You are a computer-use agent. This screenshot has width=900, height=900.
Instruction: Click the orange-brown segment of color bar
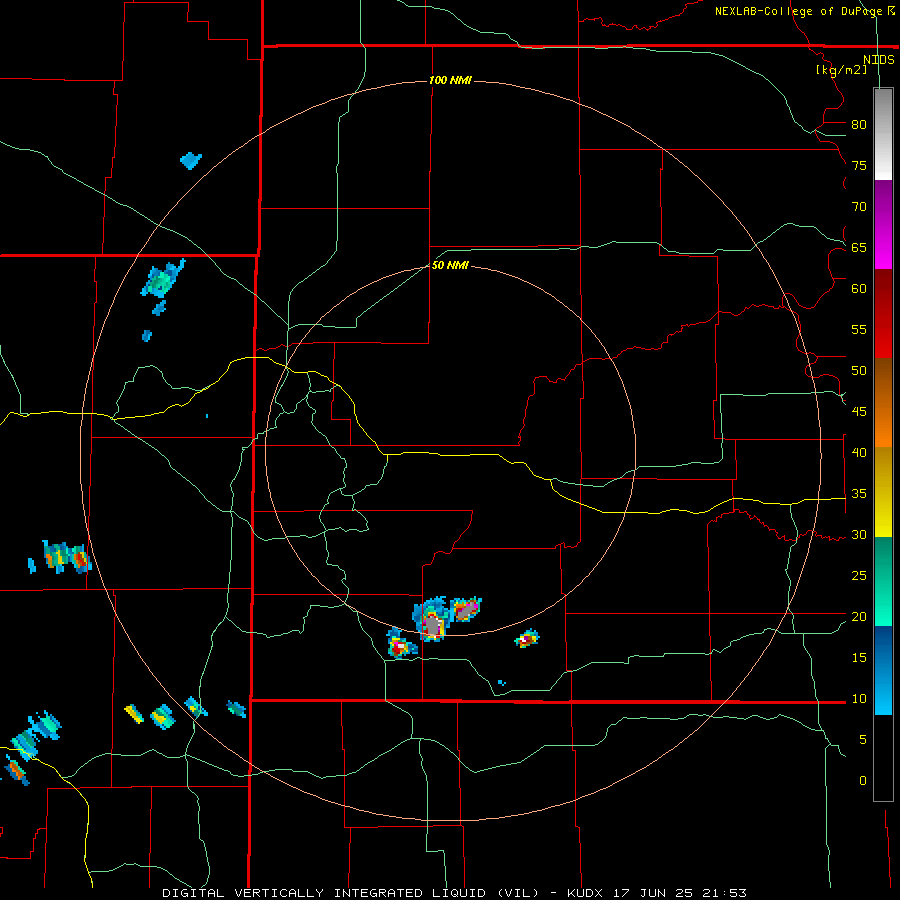[883, 402]
